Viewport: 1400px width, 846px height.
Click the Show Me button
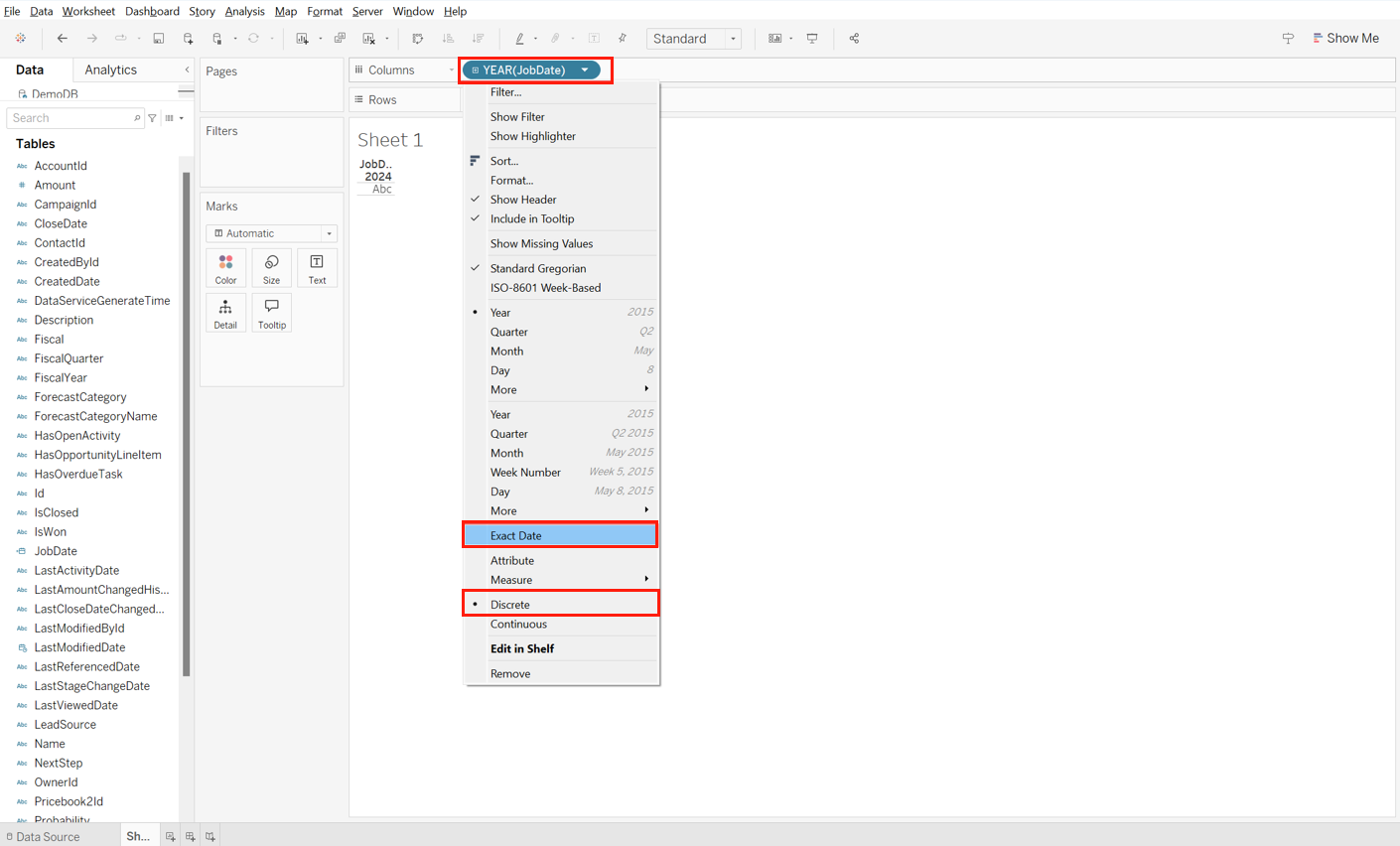click(x=1346, y=37)
